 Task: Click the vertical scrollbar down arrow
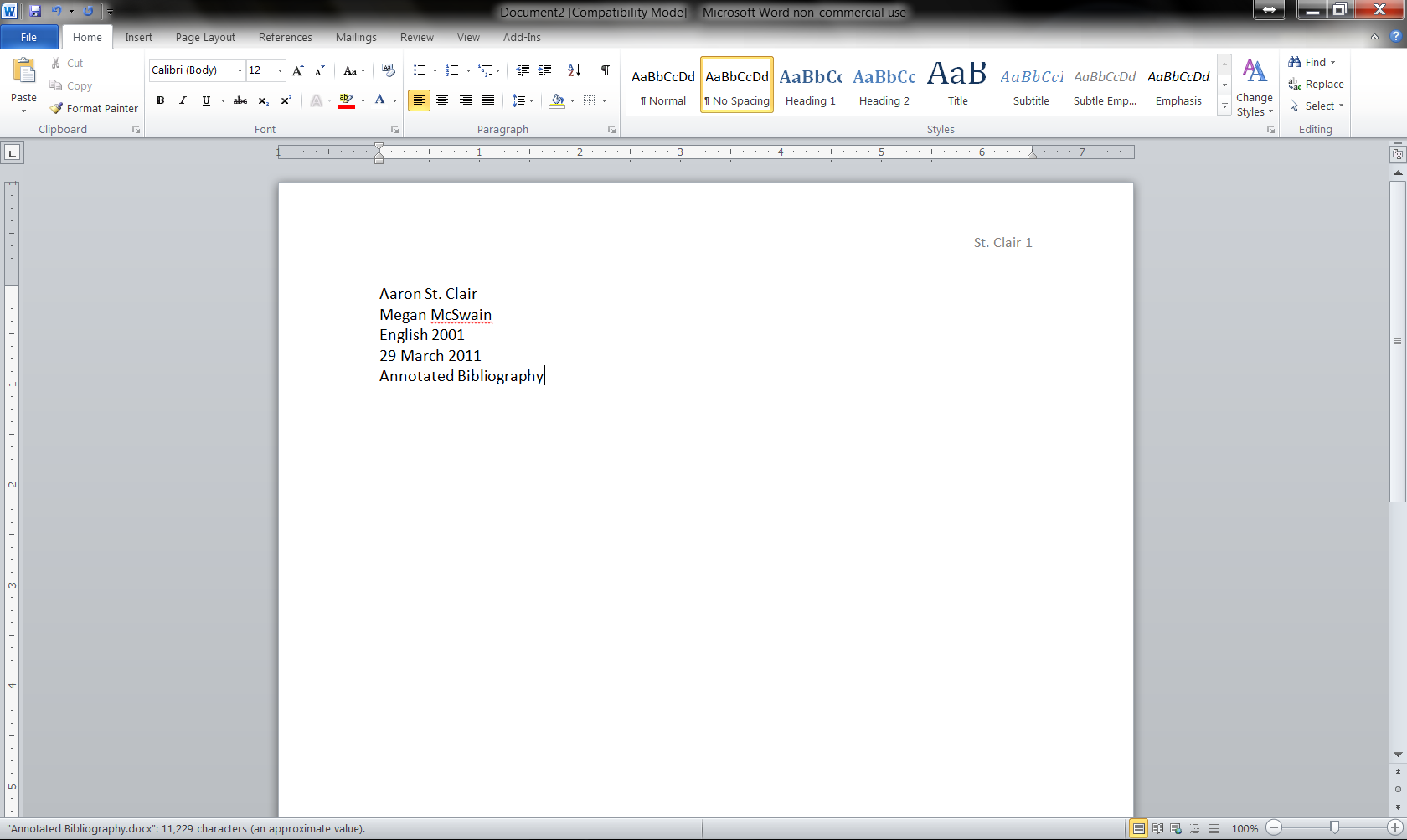click(x=1398, y=755)
